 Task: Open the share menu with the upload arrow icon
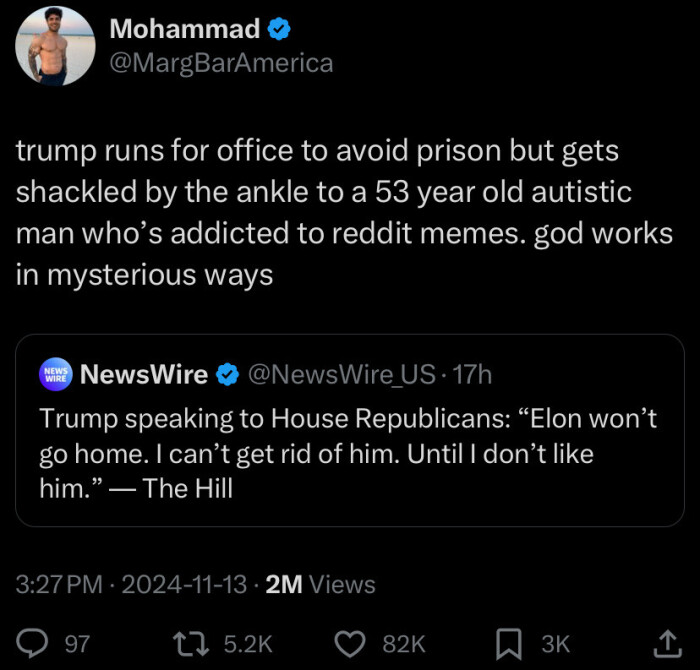click(x=662, y=643)
